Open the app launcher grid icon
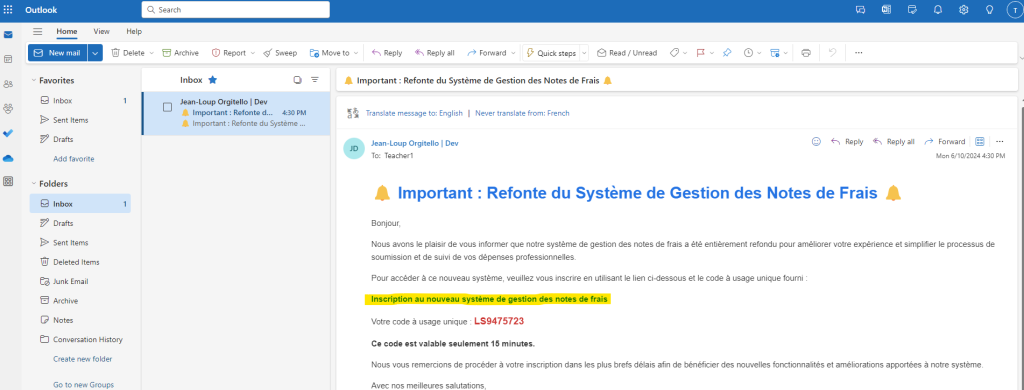 pos(8,10)
